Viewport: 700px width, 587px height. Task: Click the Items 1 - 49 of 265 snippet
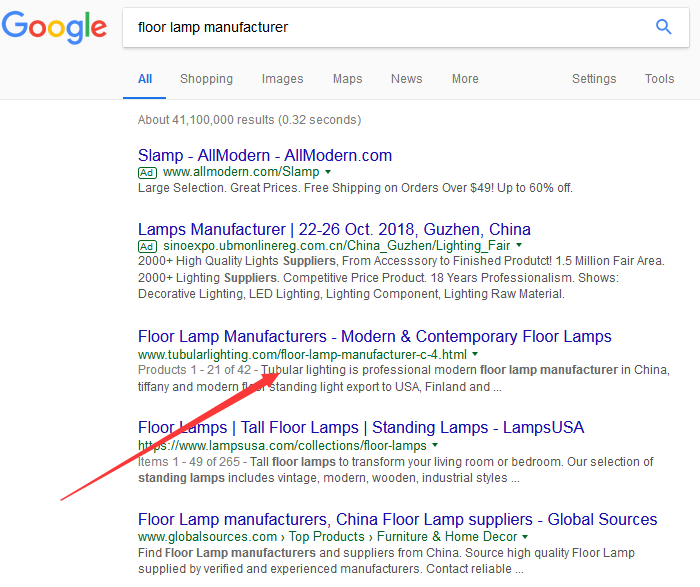pyautogui.click(x=396, y=470)
